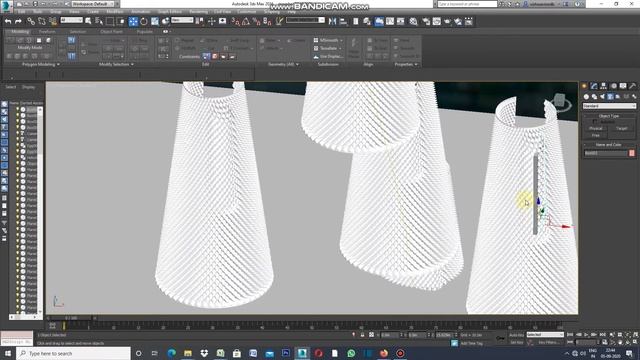Open the reference coordinate system dropdown
The height and width of the screenshot is (360, 640).
[182, 20]
